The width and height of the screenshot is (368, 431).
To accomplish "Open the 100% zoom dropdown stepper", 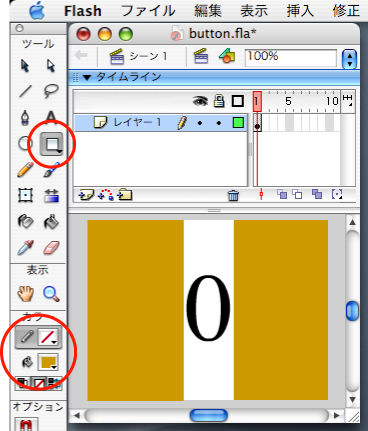I will [x=349, y=59].
